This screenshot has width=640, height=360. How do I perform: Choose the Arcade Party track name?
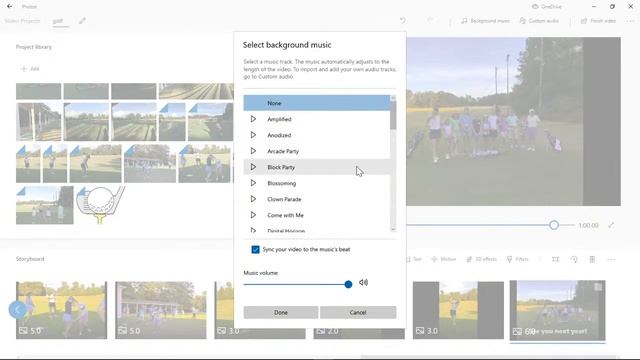(283, 151)
